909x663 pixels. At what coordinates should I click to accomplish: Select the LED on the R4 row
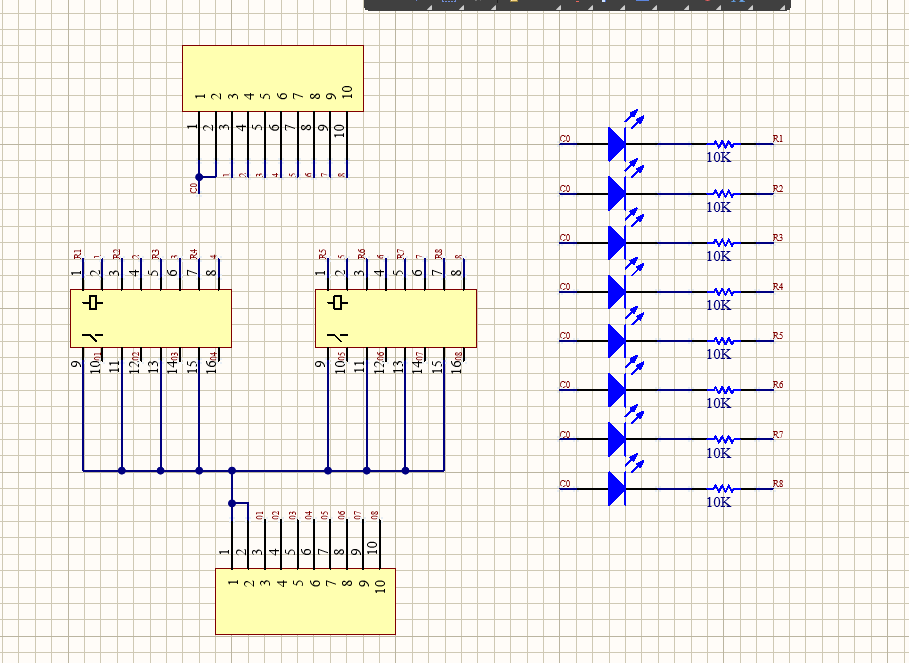[617, 292]
